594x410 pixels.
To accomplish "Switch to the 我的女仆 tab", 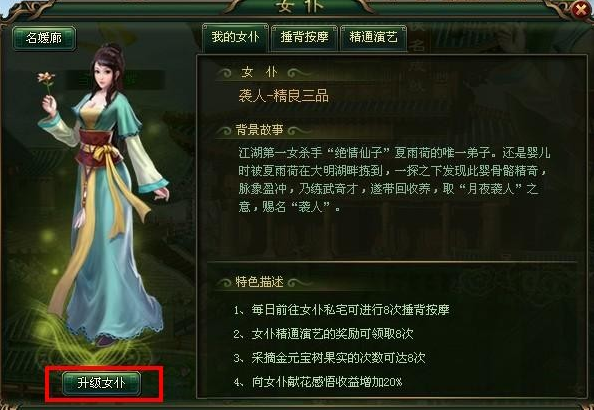I will [x=235, y=38].
